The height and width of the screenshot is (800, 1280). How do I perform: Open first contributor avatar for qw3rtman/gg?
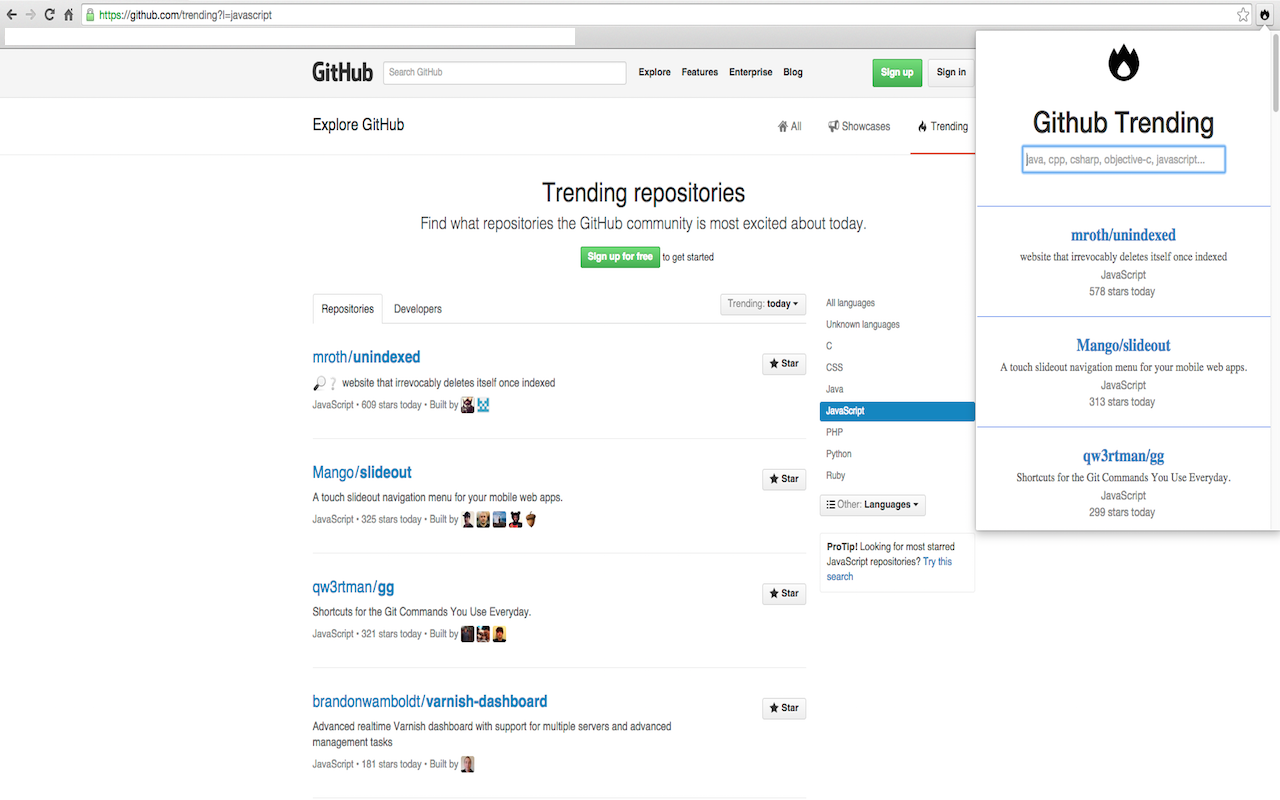point(467,634)
